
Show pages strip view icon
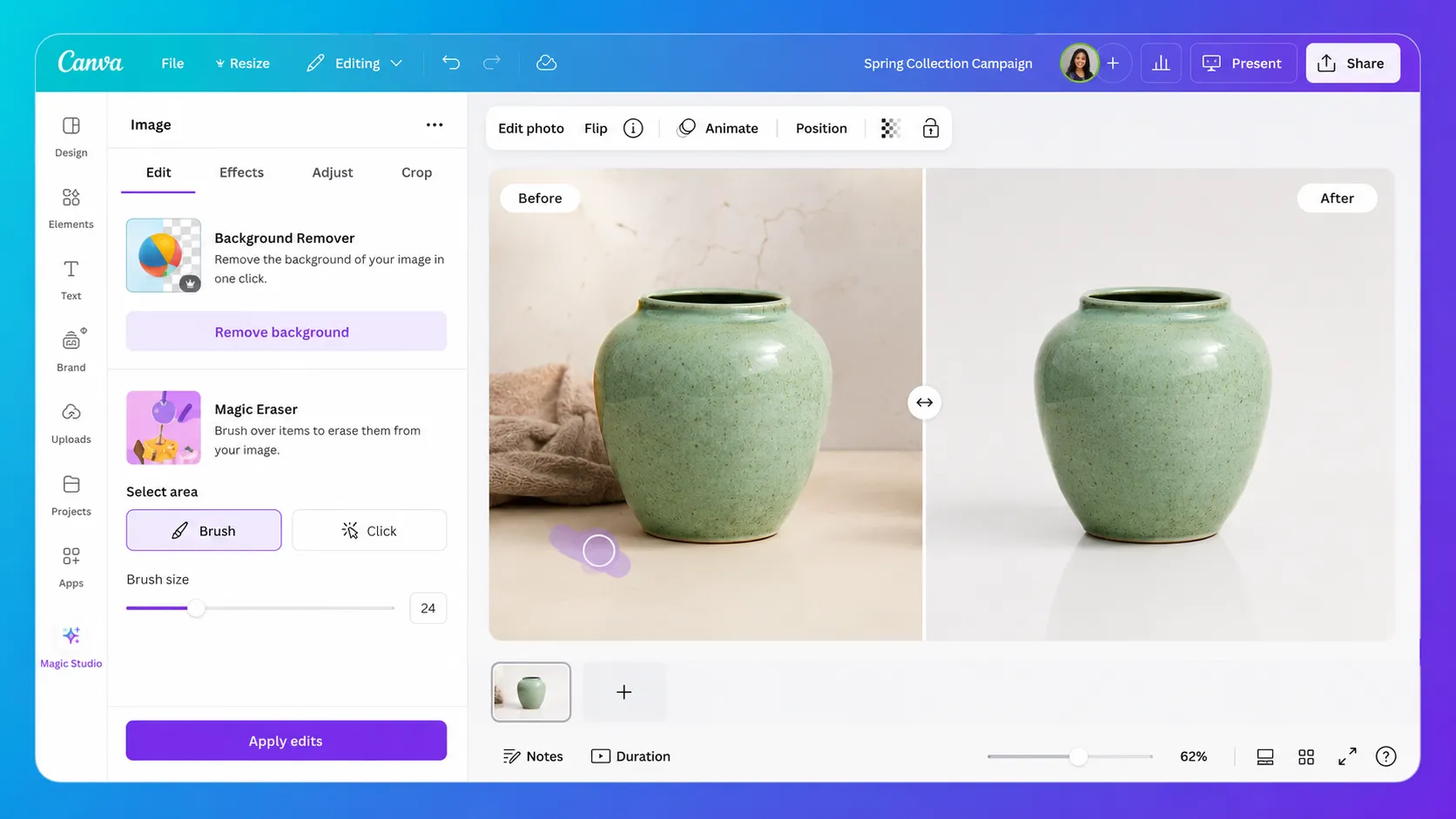click(1265, 756)
